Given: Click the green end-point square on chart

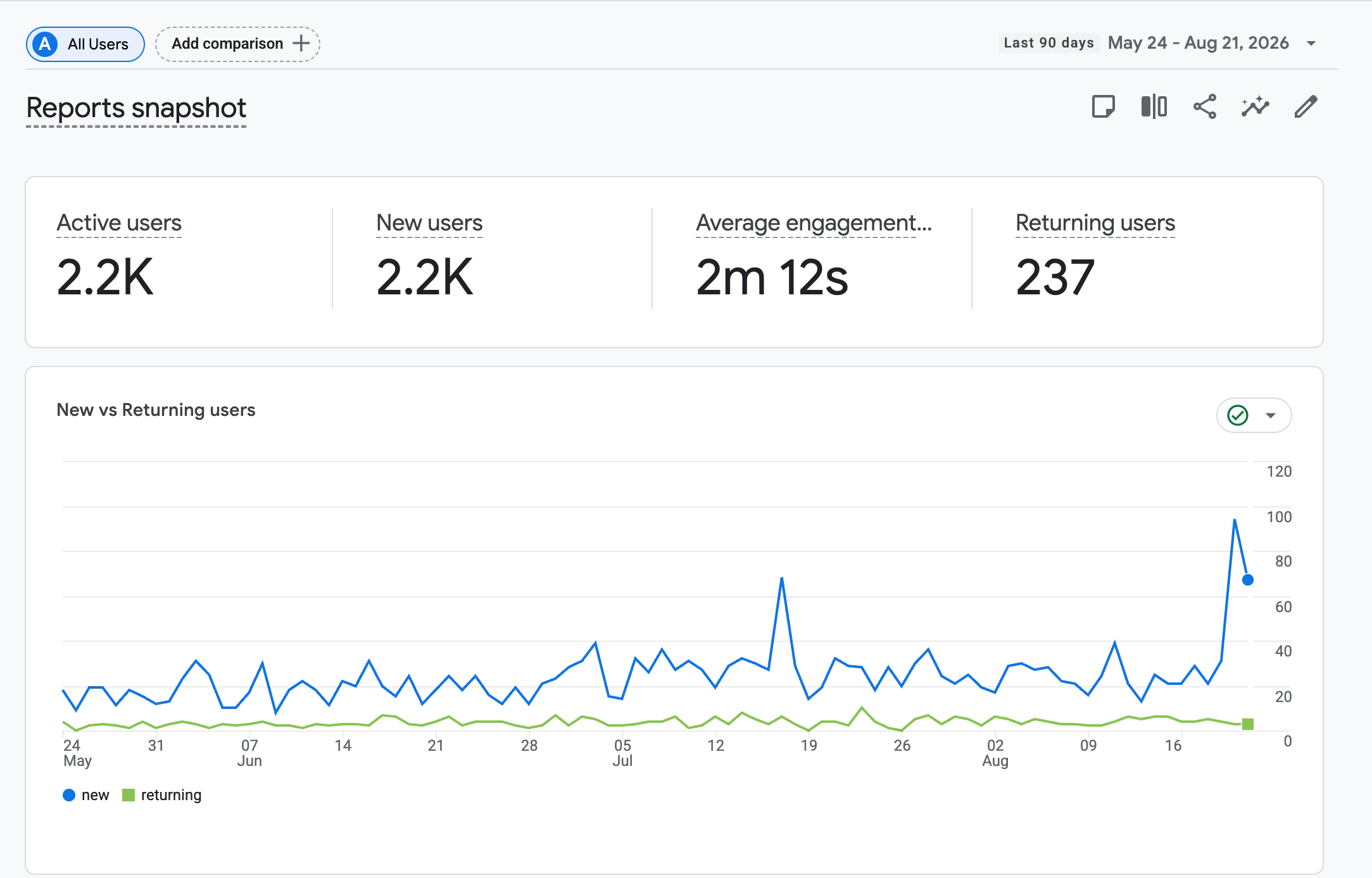Looking at the screenshot, I should coord(1248,724).
